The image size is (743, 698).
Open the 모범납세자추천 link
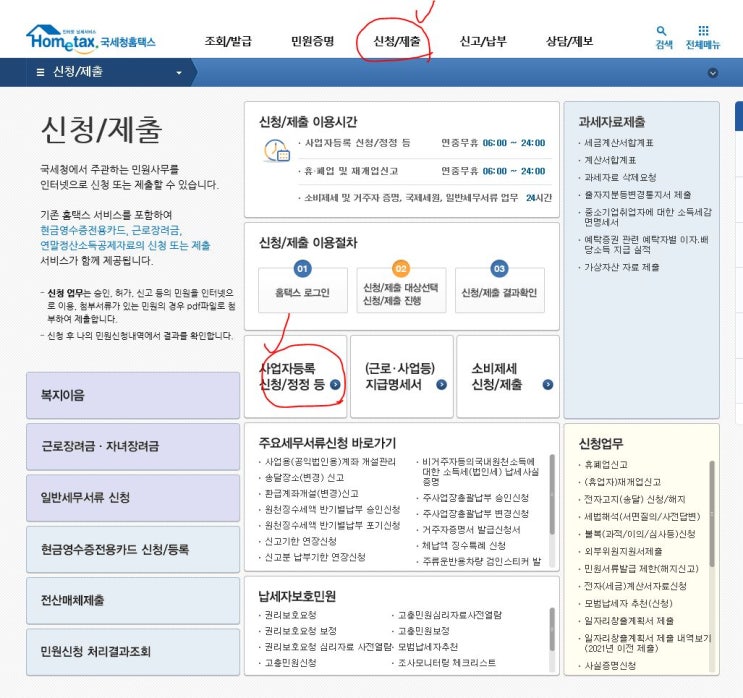(428, 647)
